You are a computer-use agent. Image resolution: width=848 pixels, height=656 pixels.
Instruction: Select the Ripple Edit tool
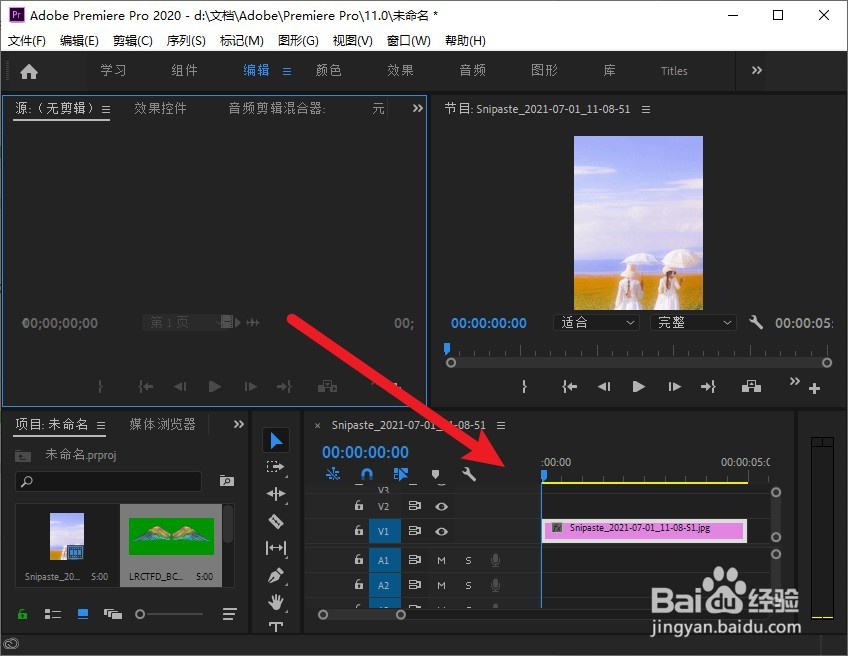[x=276, y=494]
